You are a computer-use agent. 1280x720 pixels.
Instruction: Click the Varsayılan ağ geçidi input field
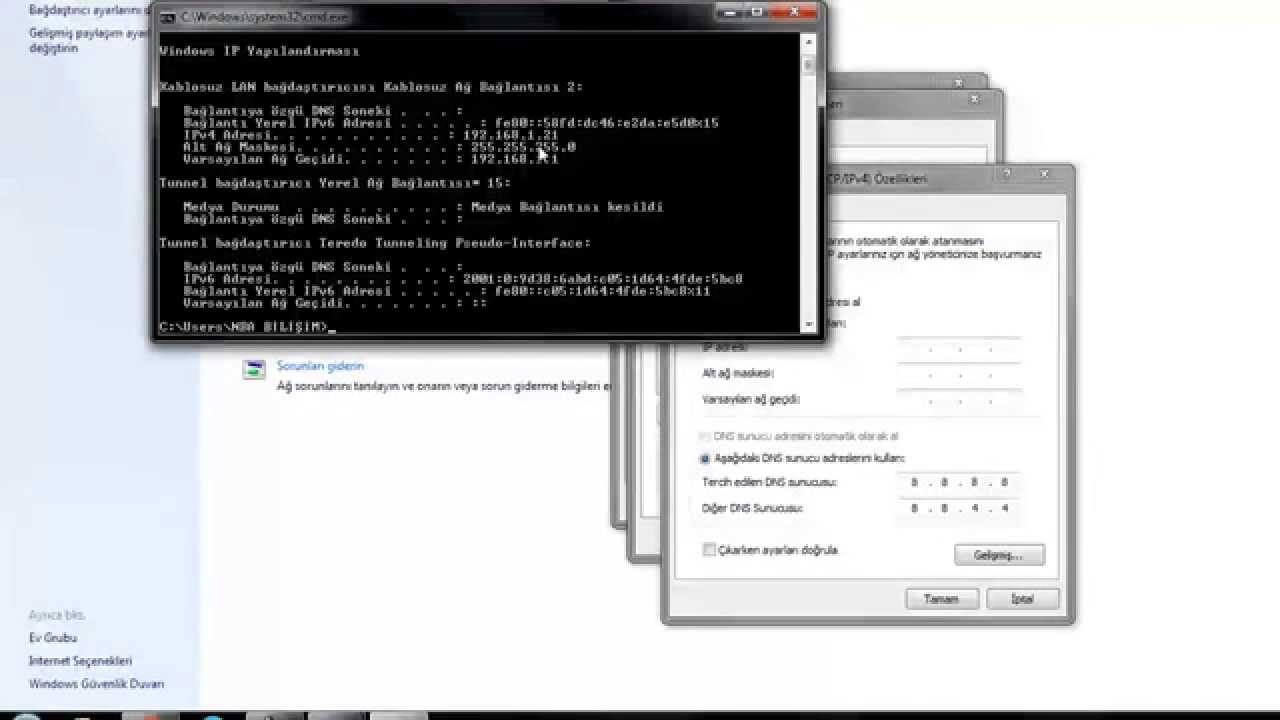click(960, 401)
